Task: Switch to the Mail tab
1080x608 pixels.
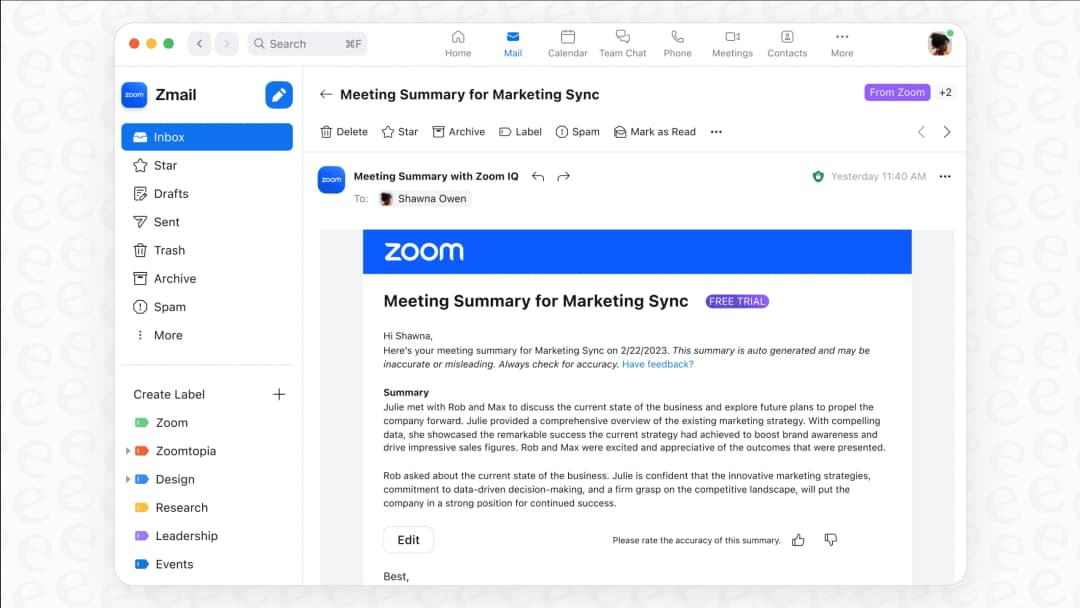Action: click(512, 43)
